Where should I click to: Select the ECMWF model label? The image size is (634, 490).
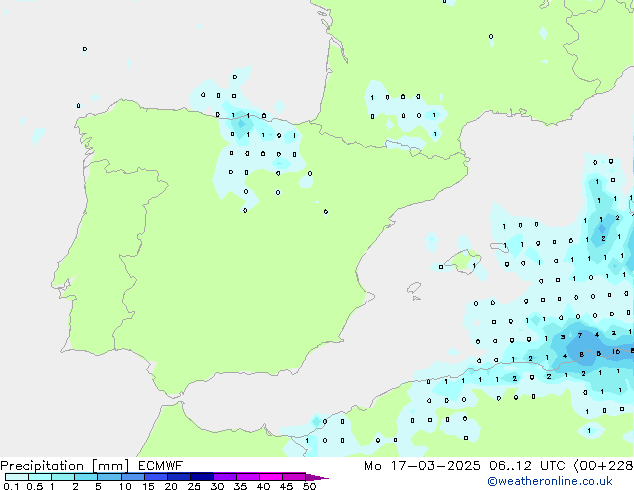(x=161, y=466)
